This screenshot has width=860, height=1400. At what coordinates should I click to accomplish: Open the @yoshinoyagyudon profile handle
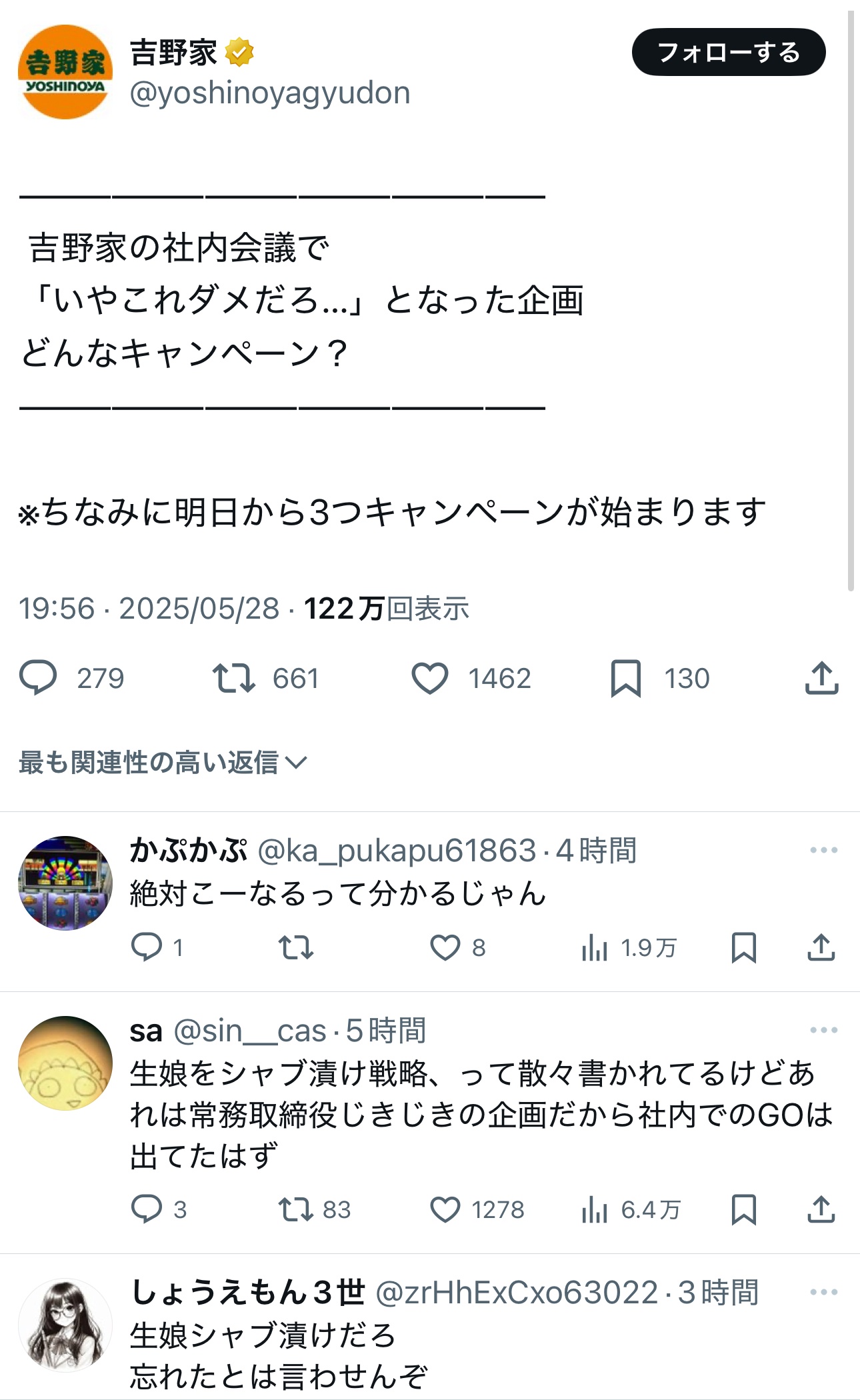coord(270,93)
